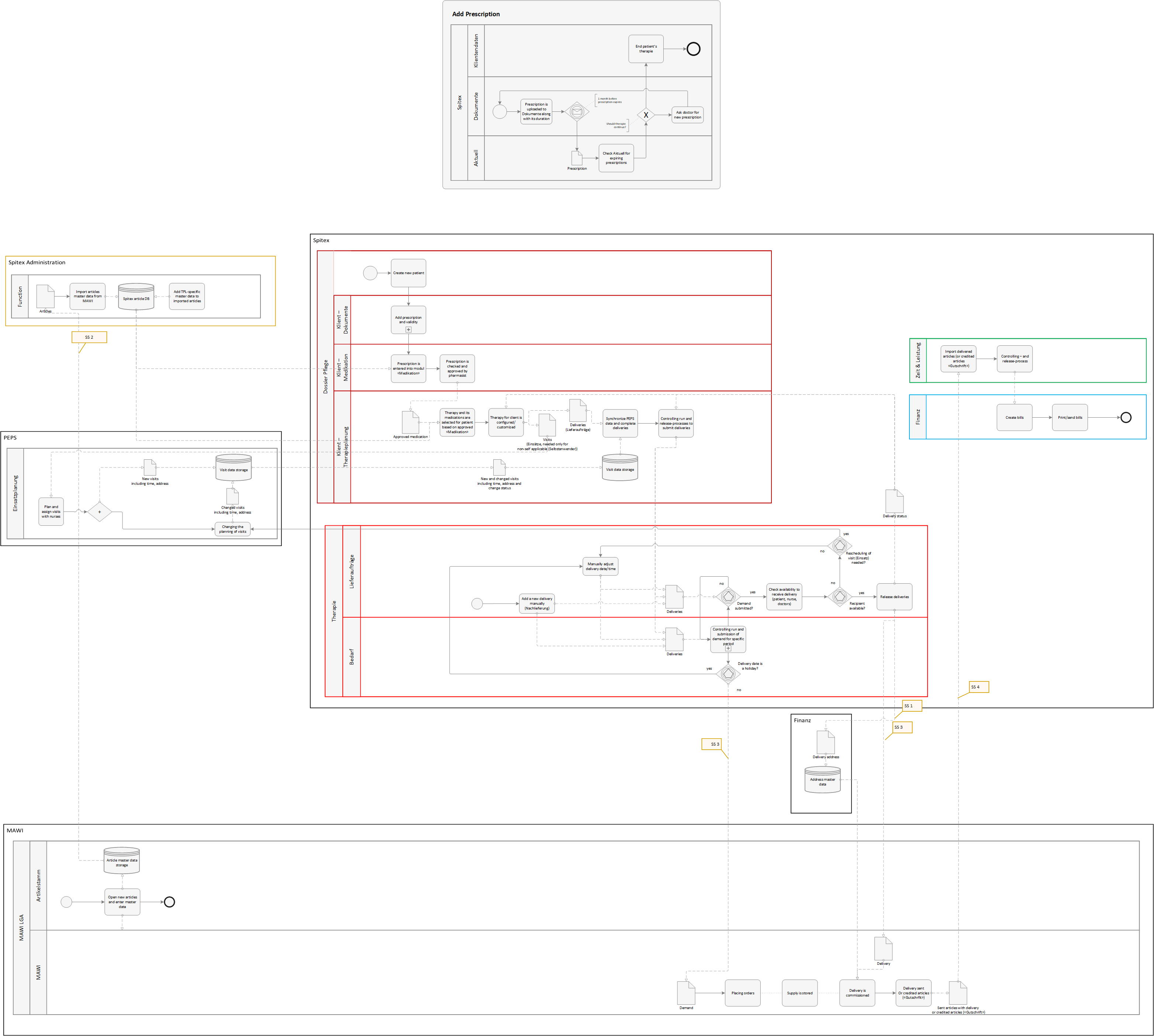Screen dimensions: 1154x1036
Task: Select the 'Release deliveries' task box
Action: tap(894, 597)
